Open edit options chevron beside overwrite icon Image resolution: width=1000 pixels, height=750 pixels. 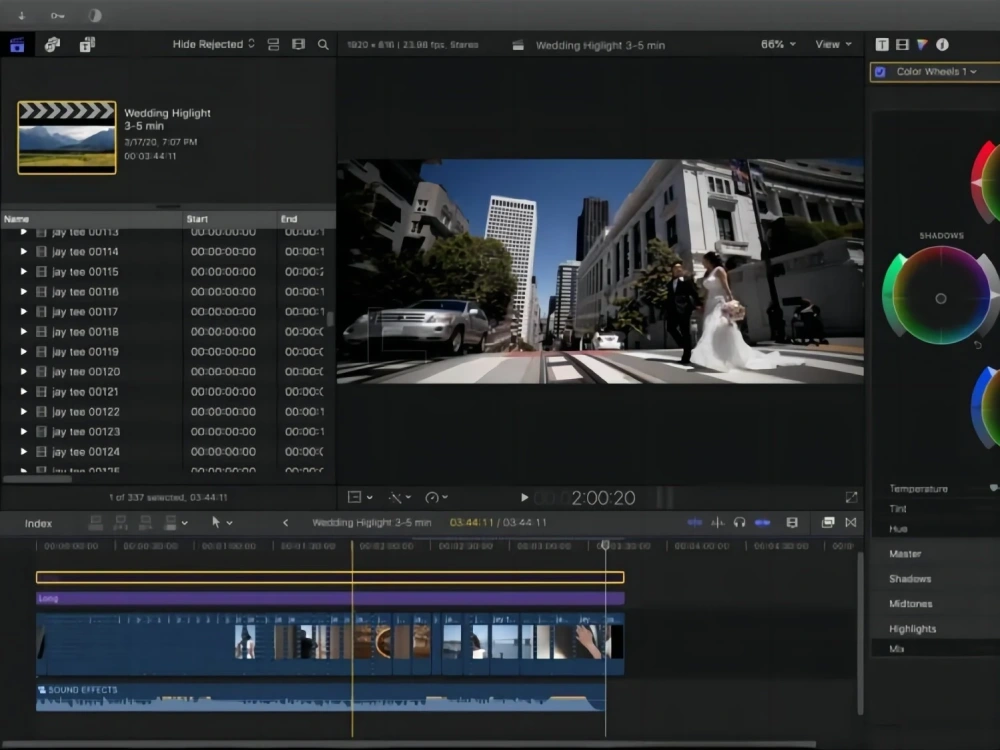tap(184, 523)
